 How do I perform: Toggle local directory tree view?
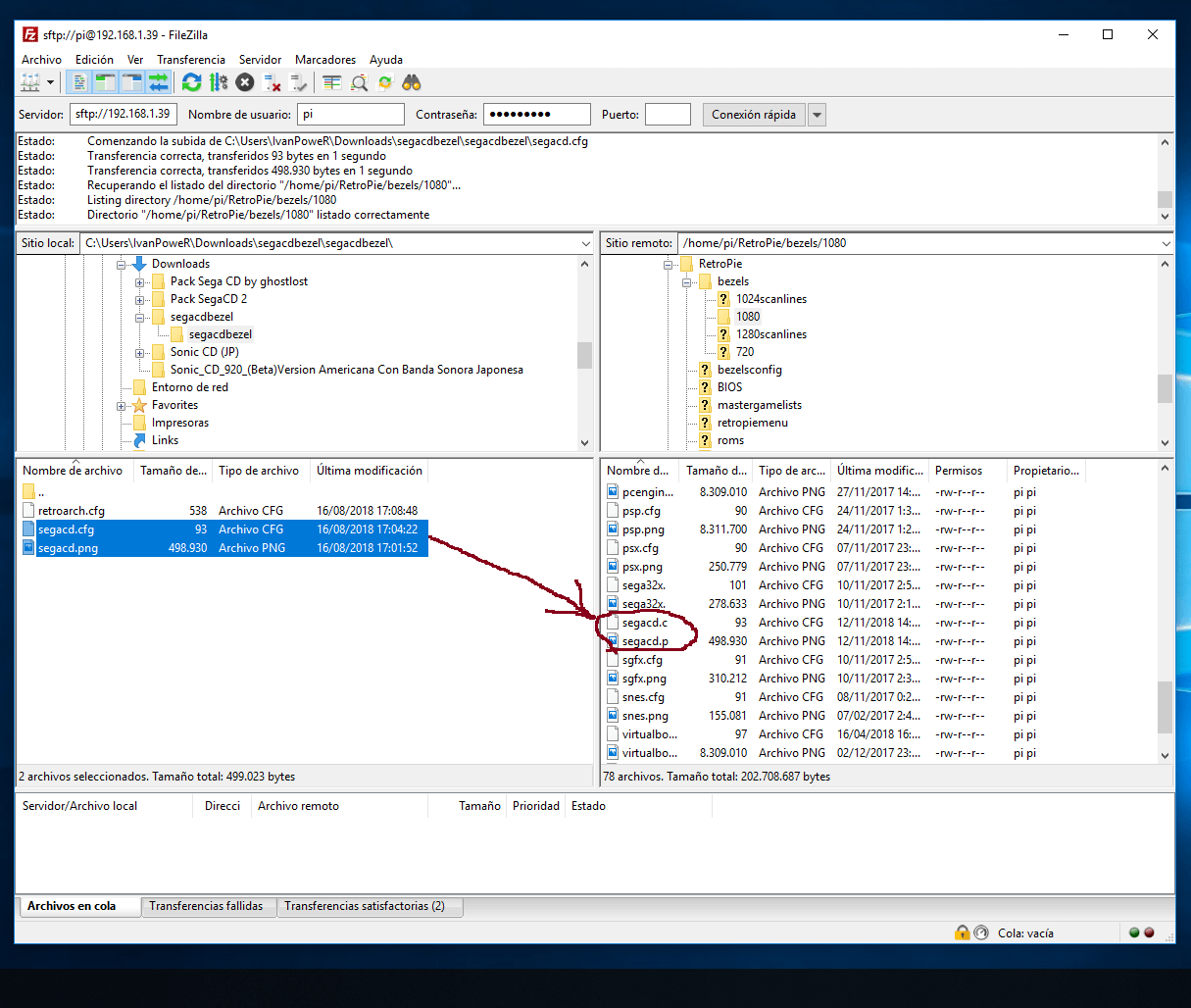click(x=106, y=83)
